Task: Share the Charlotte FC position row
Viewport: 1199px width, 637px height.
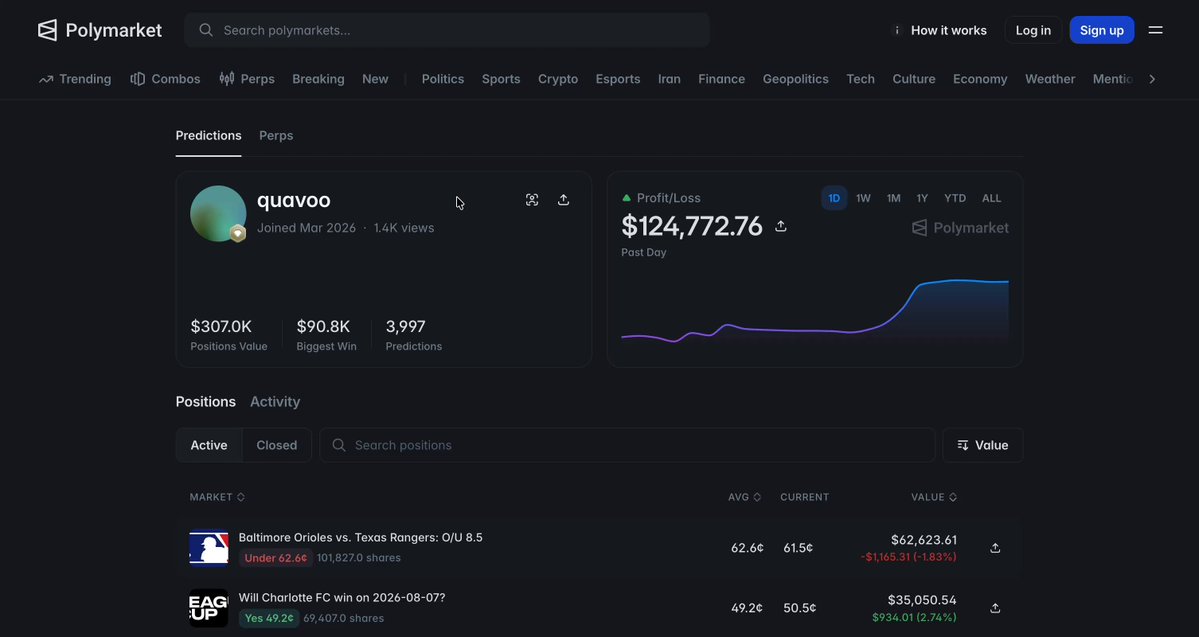Action: point(995,608)
